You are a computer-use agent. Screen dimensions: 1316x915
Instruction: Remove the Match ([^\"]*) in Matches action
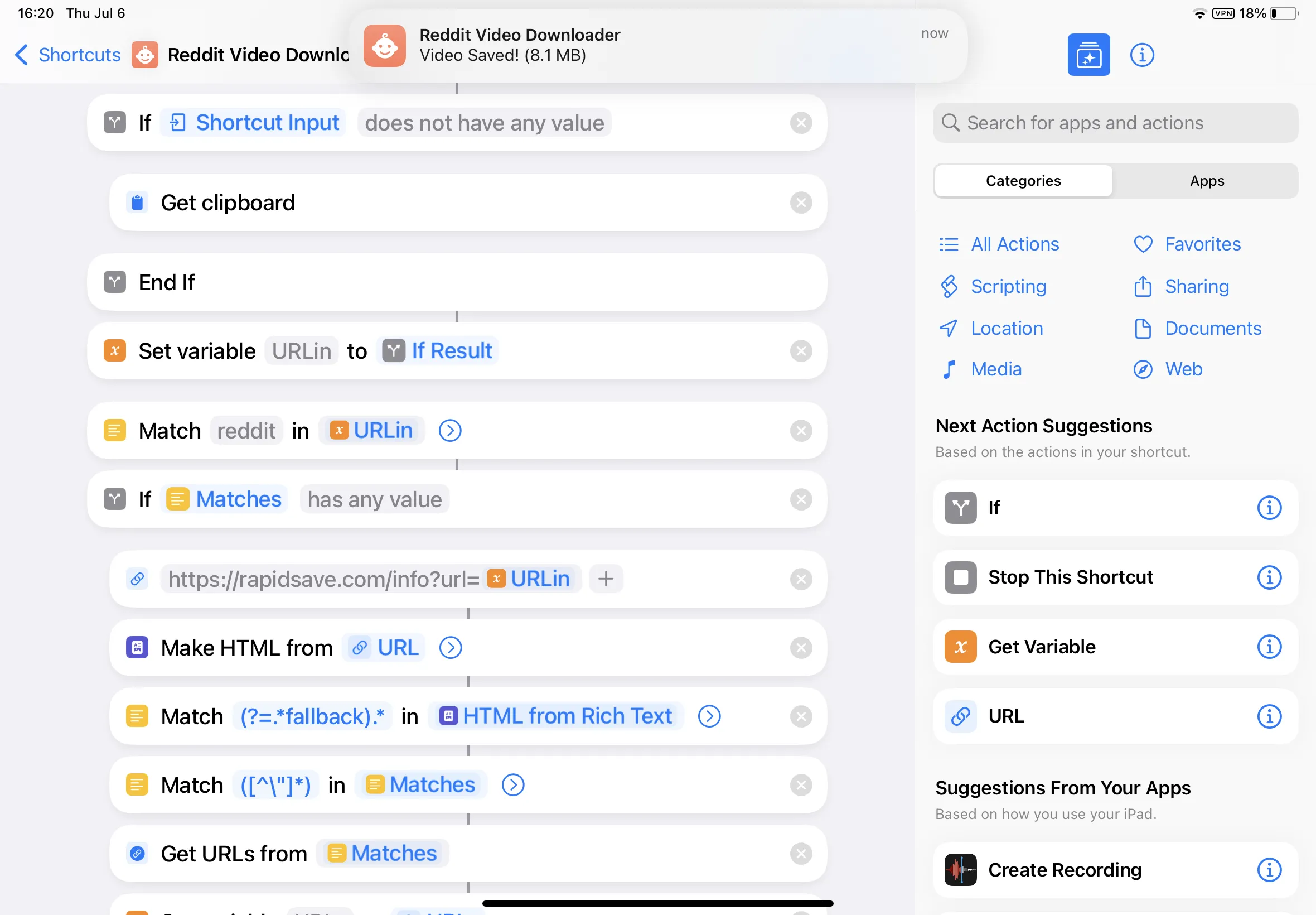pos(800,785)
